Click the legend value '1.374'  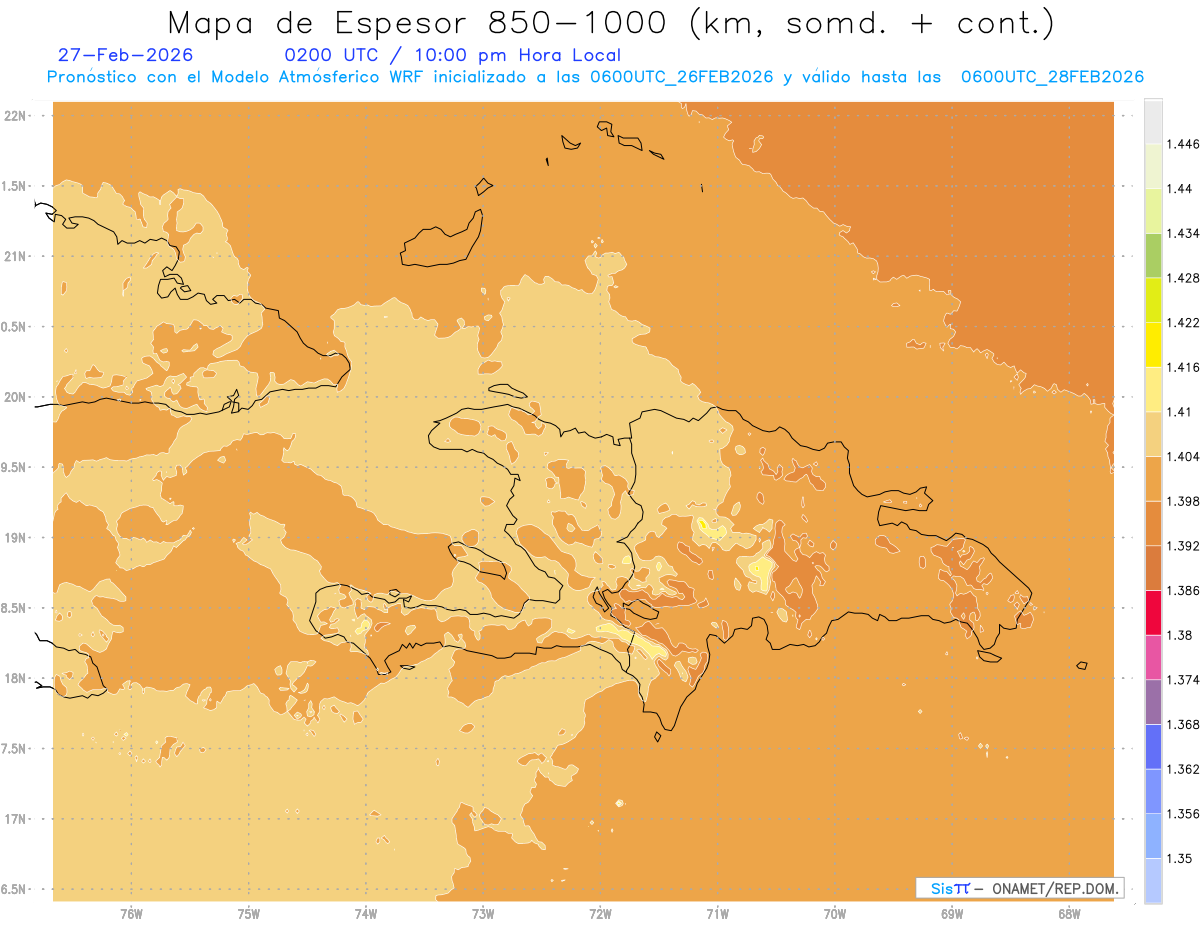click(x=1182, y=680)
